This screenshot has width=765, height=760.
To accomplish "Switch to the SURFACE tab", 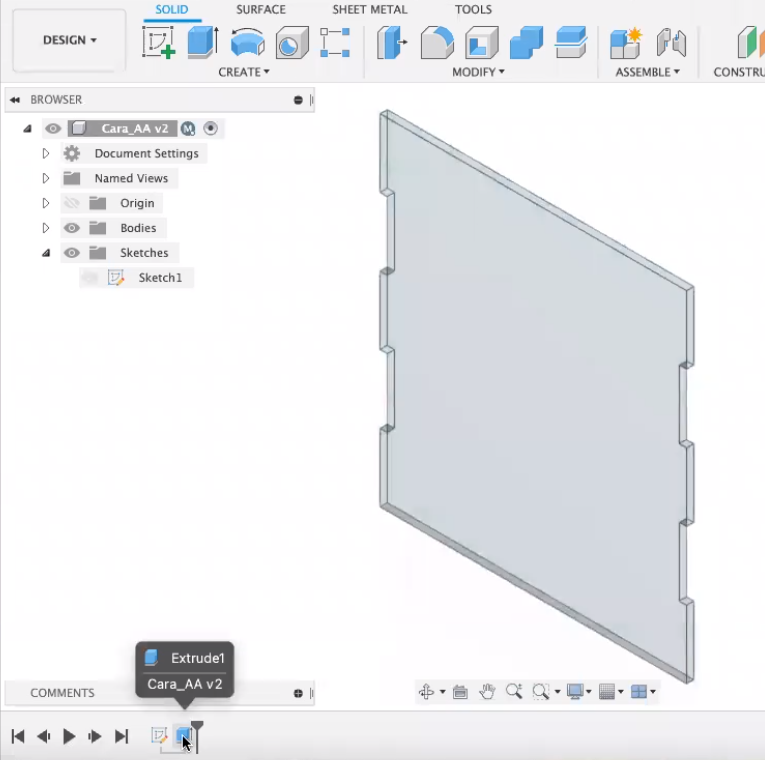I will (261, 10).
